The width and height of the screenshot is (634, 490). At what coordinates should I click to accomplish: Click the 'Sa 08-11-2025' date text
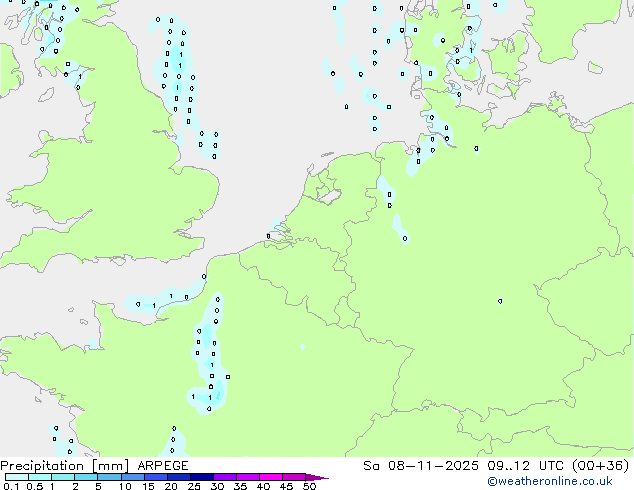[421, 466]
